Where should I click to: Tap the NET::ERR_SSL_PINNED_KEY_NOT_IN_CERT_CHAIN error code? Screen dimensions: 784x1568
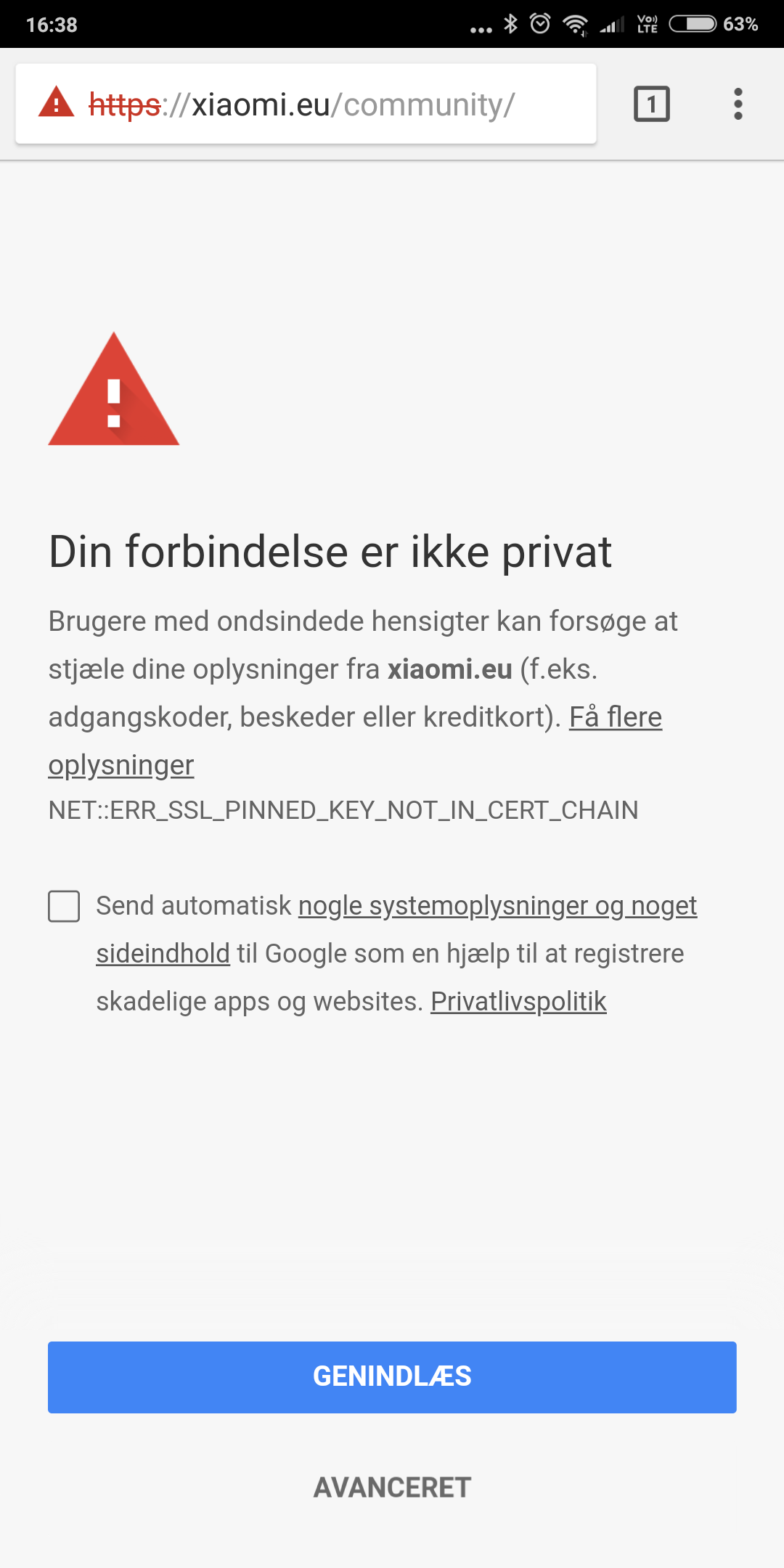[x=343, y=810]
